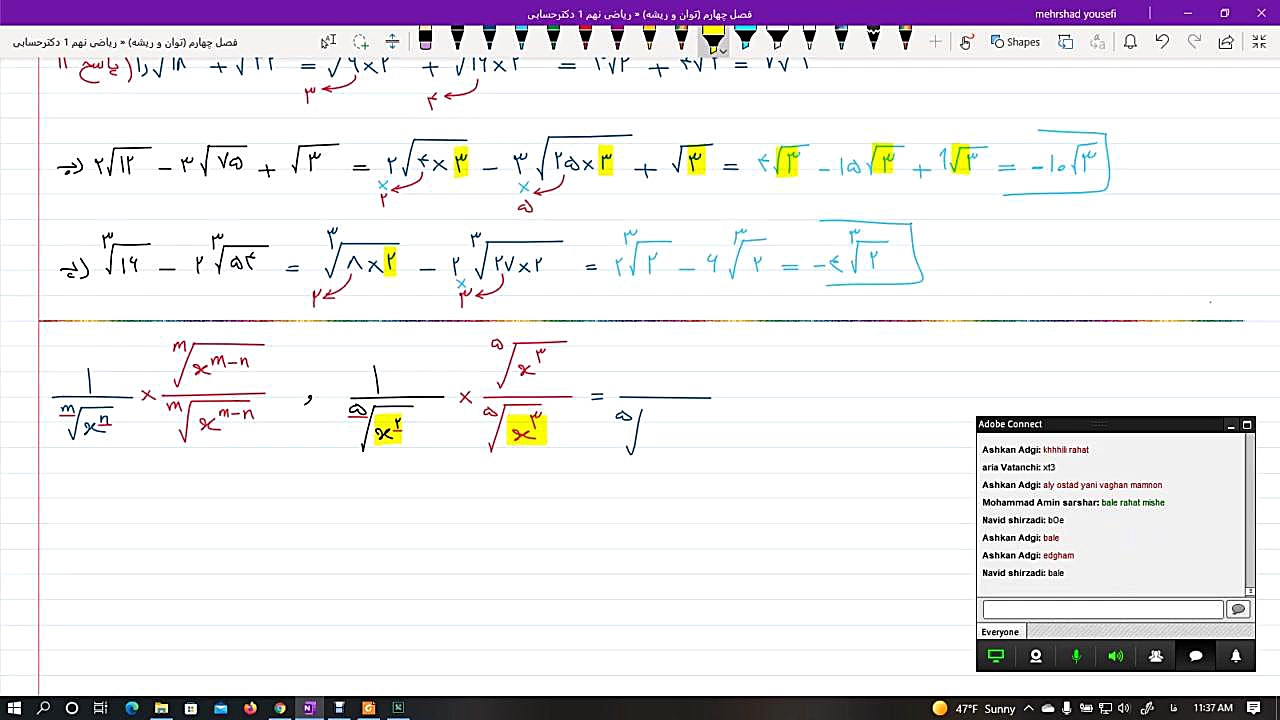Redo the undone action

tap(1194, 42)
